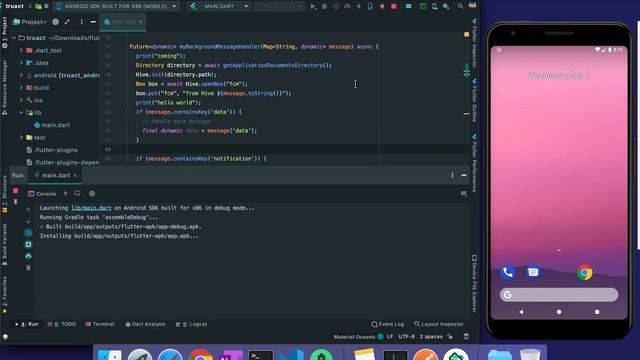Open Run panel options three-dot menu
The image size is (640, 360).
click(452, 175)
